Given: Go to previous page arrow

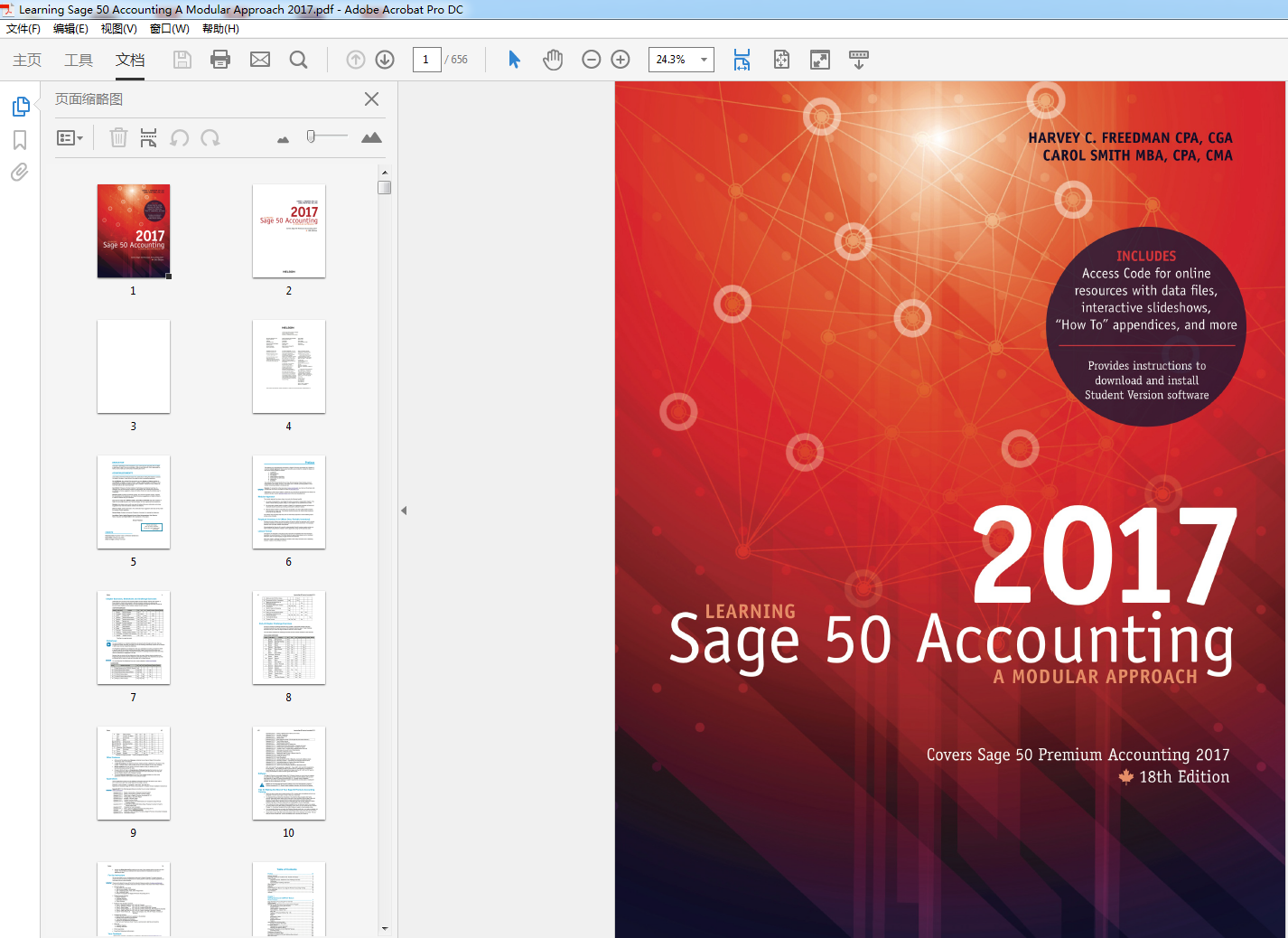Looking at the screenshot, I should [356, 60].
